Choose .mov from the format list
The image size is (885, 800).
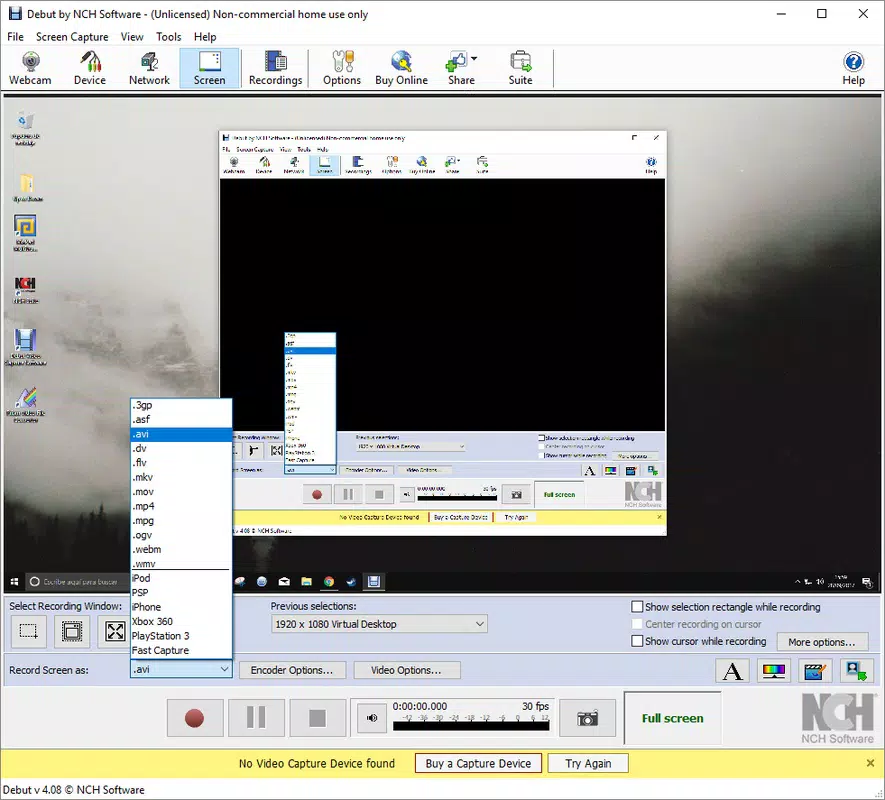(x=181, y=492)
